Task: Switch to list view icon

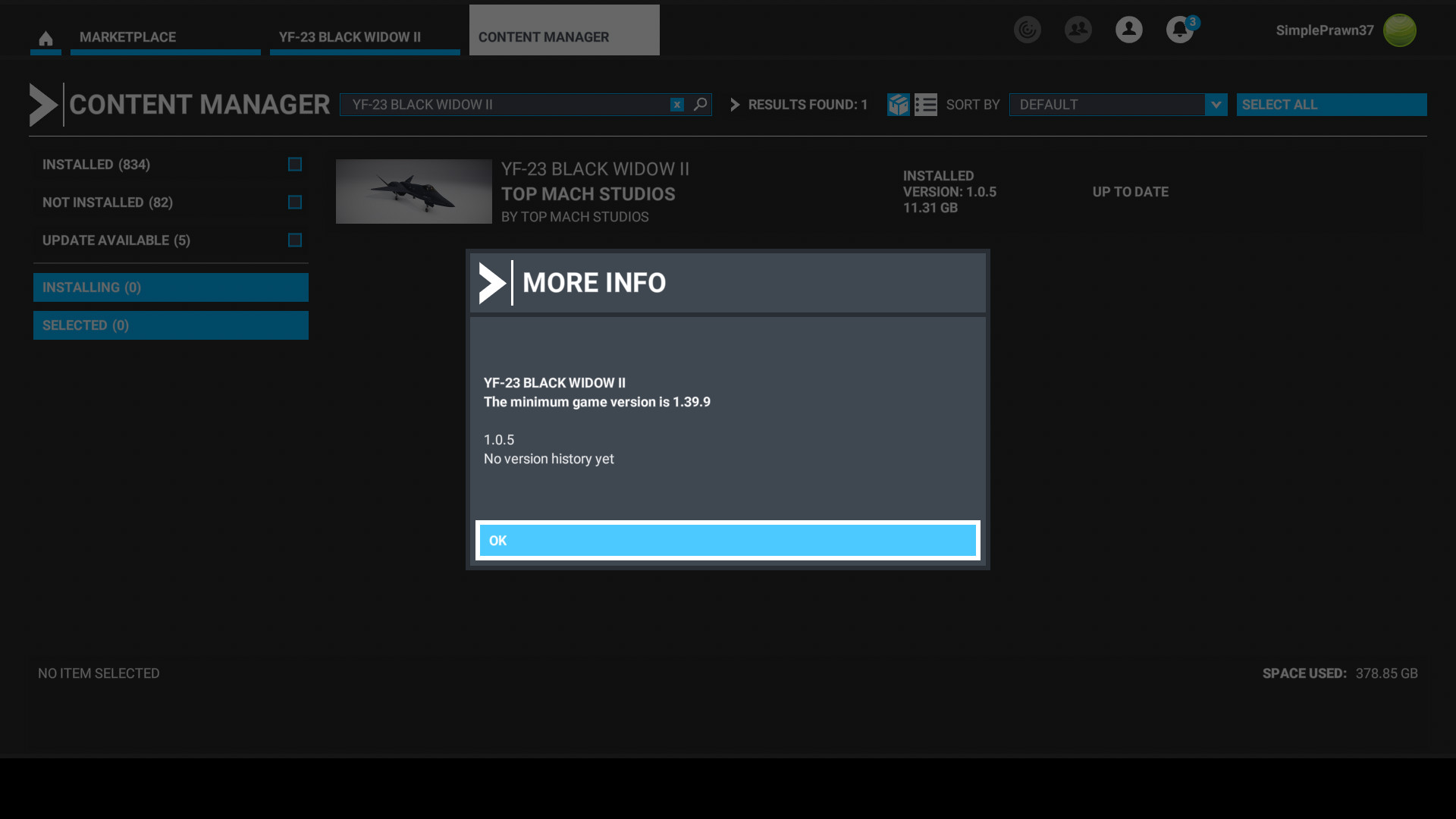Action: tap(926, 105)
